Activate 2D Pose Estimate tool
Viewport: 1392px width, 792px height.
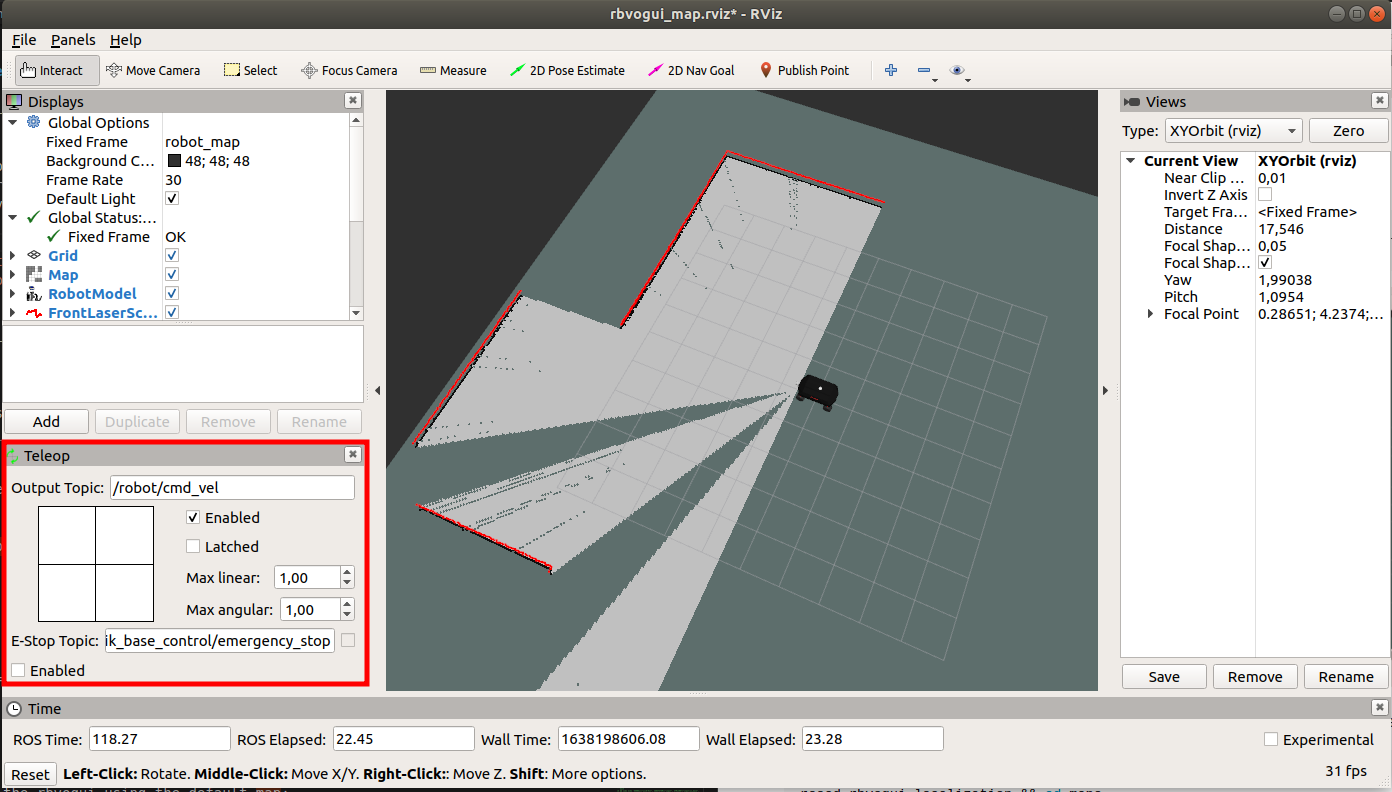[567, 70]
